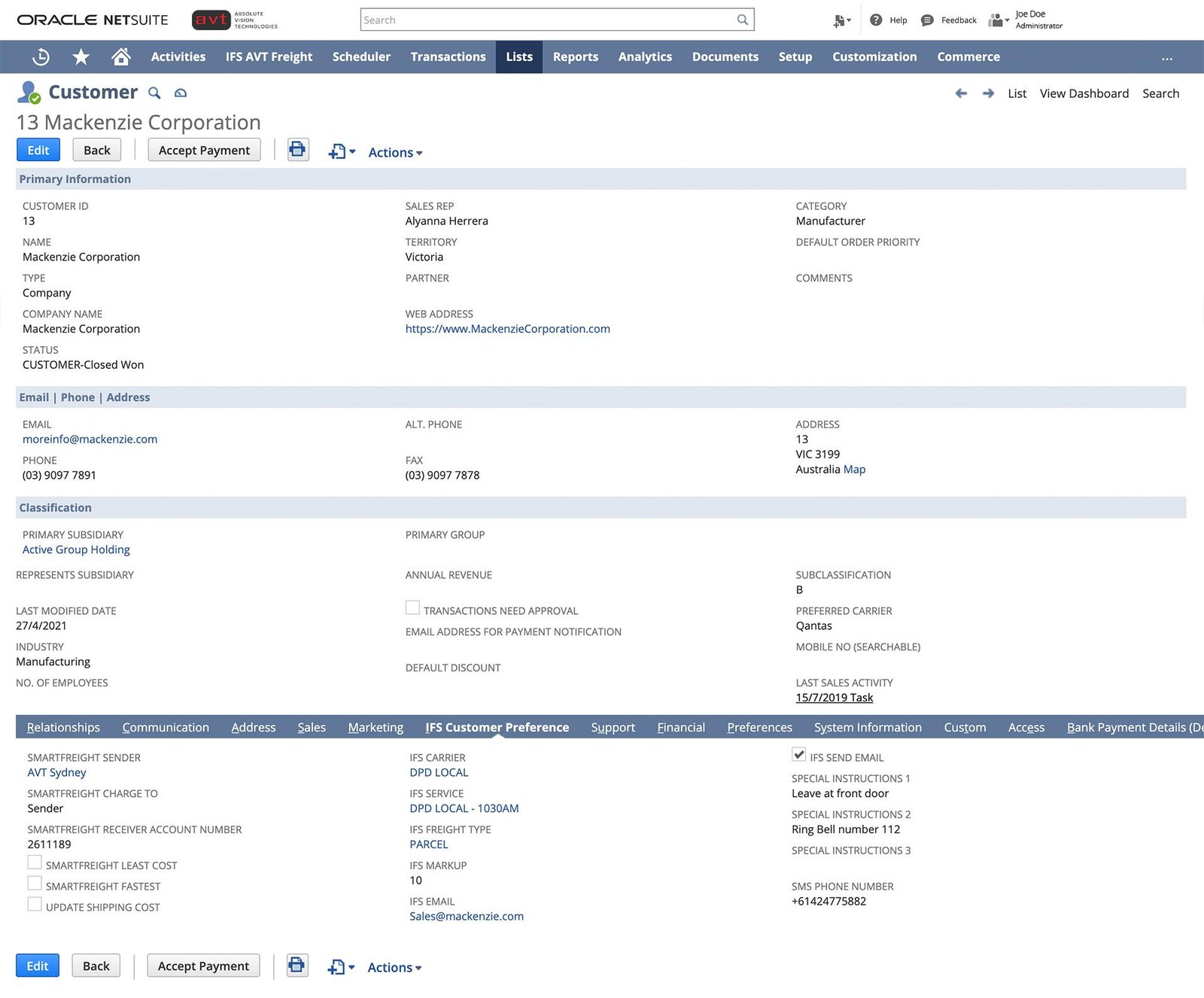Open the address Map link

(x=854, y=469)
